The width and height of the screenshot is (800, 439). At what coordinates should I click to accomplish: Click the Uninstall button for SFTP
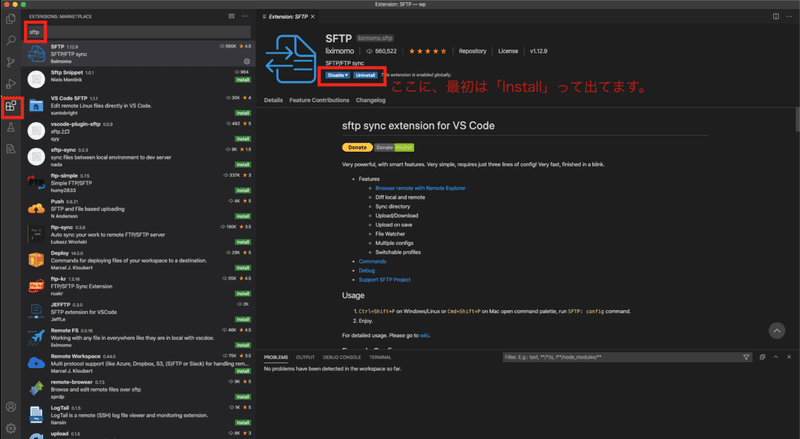365,75
